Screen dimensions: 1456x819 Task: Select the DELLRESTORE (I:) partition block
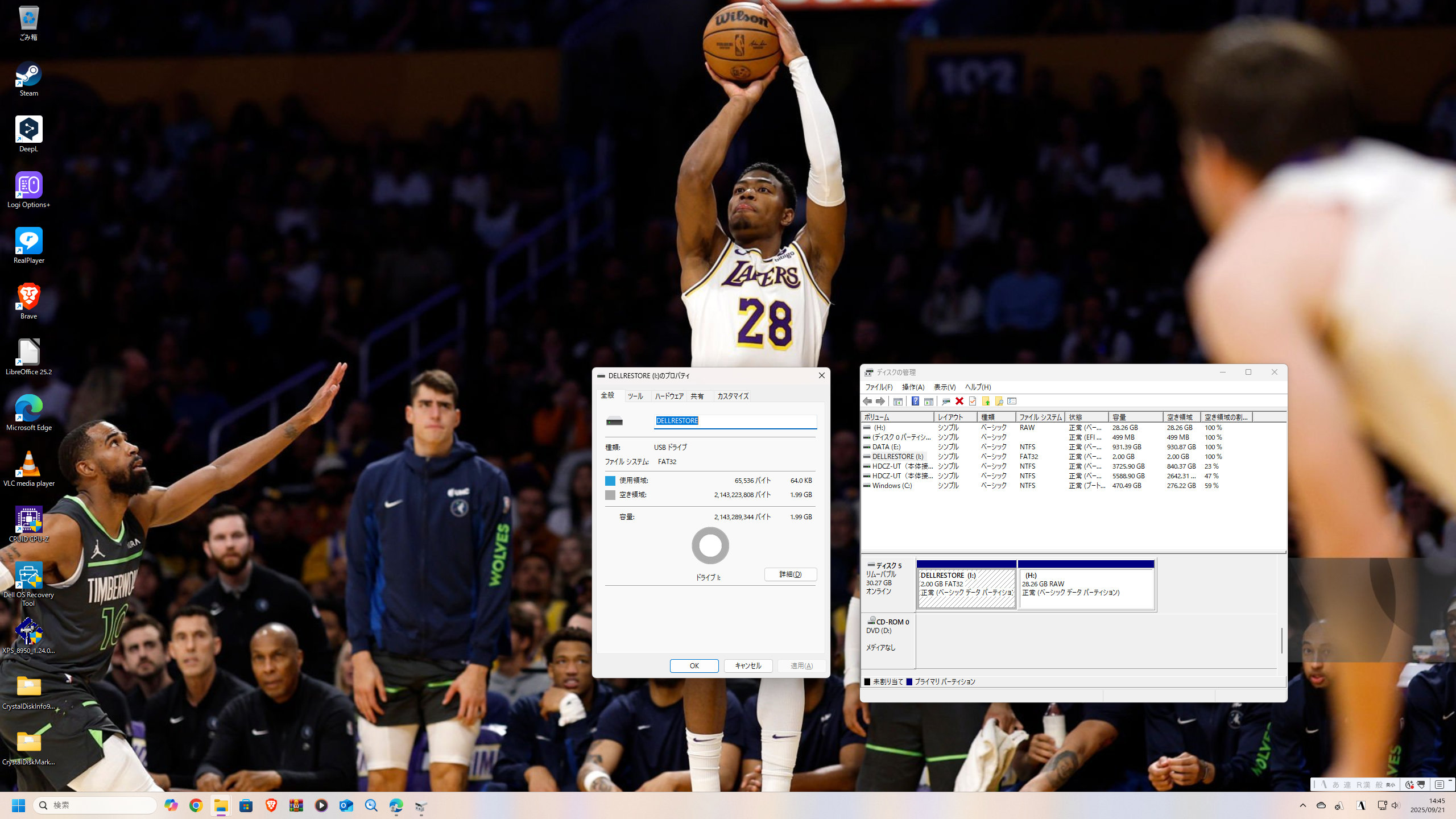coord(966,588)
